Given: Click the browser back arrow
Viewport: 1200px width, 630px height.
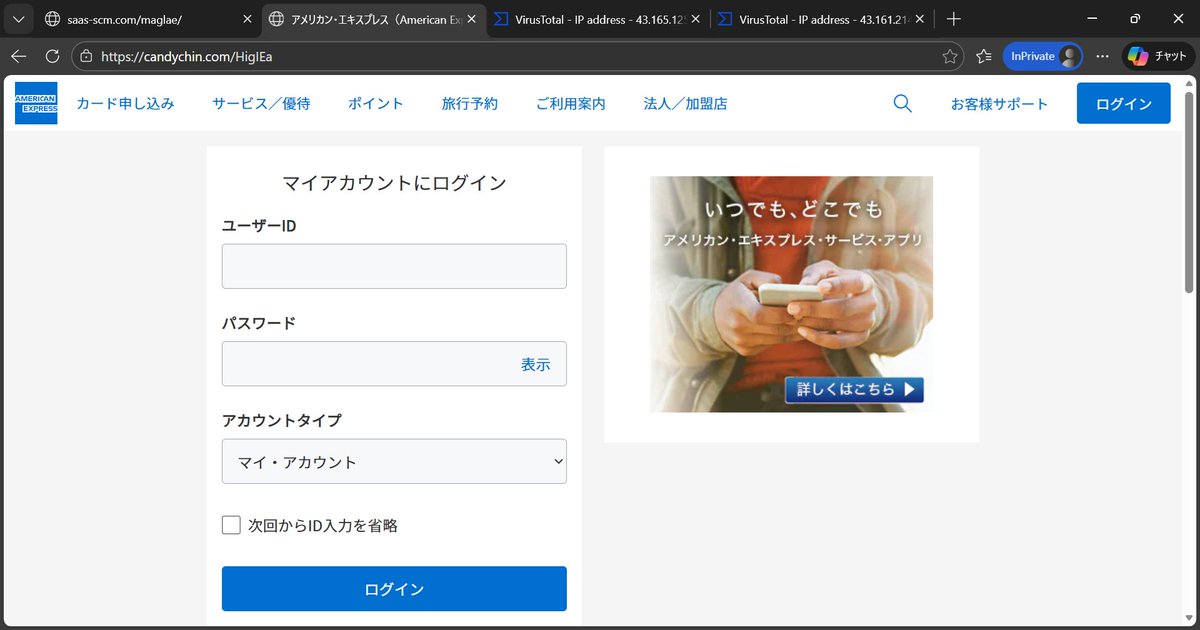Looking at the screenshot, I should point(18,57).
